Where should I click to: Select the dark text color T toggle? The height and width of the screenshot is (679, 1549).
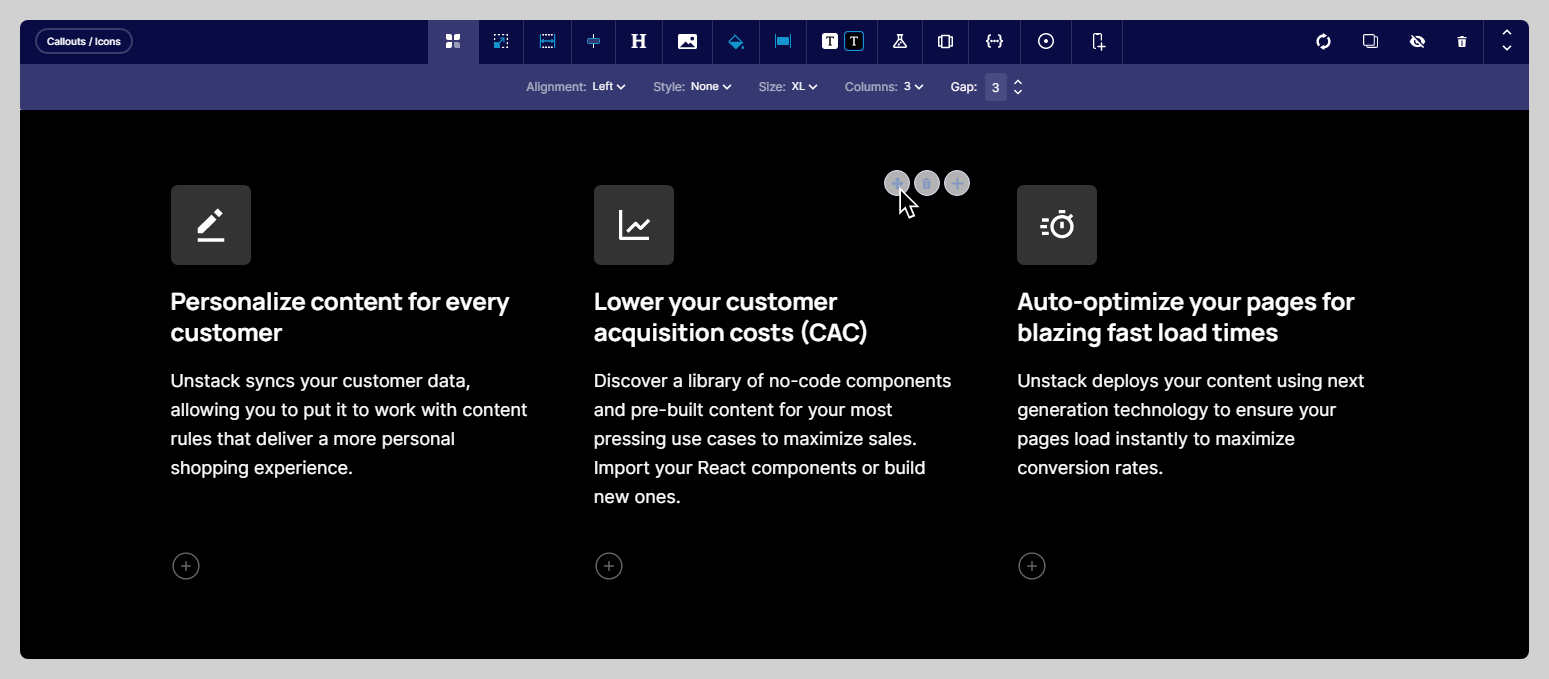pyautogui.click(x=854, y=42)
